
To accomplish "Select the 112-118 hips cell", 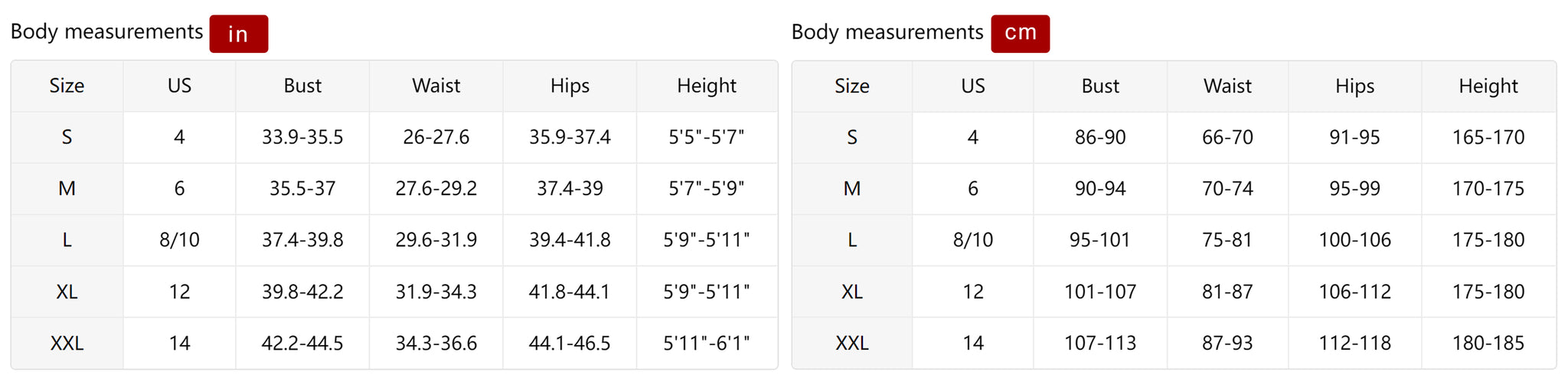I will (1354, 343).
